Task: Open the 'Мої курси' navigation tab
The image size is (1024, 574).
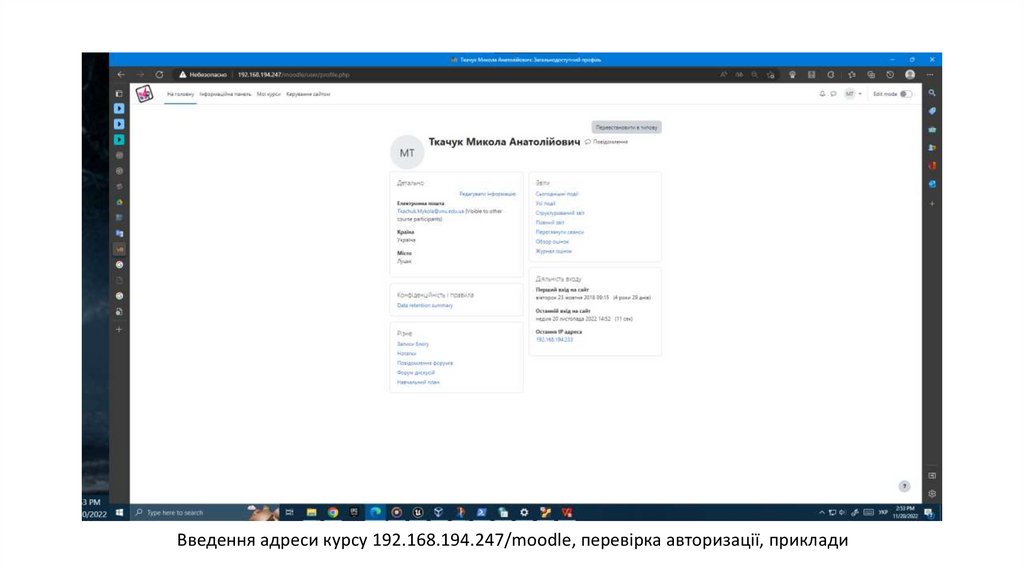Action: [268, 94]
